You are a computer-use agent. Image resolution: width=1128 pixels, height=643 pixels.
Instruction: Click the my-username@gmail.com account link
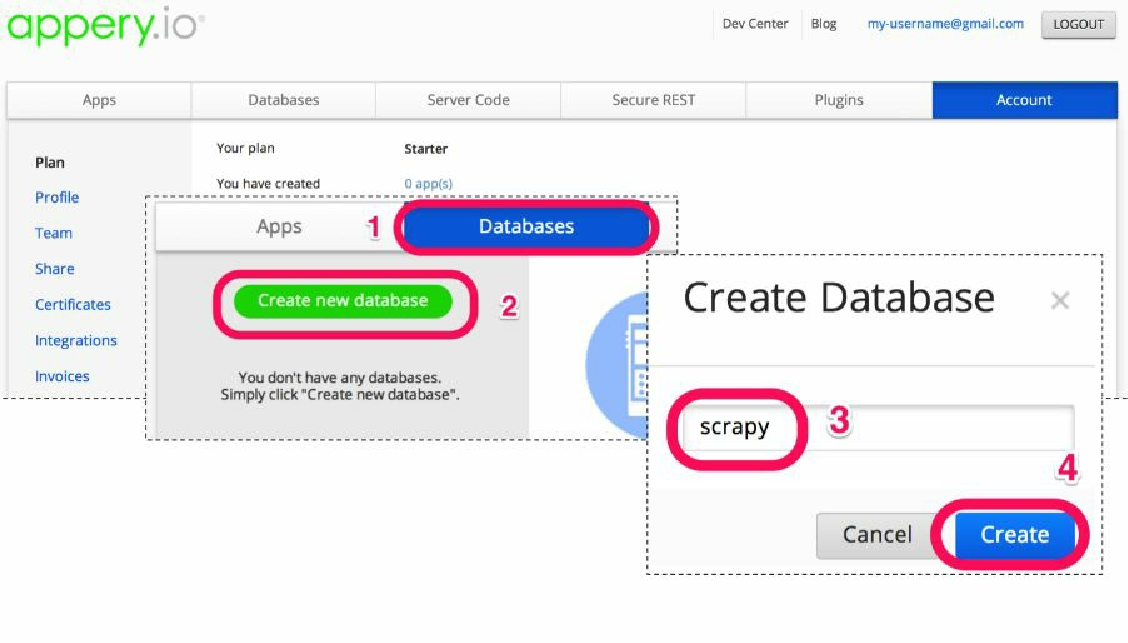click(x=945, y=24)
